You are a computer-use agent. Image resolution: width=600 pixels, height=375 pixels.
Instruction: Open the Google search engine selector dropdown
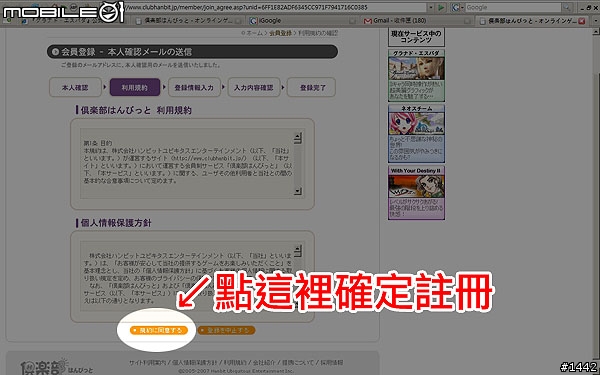457,7
